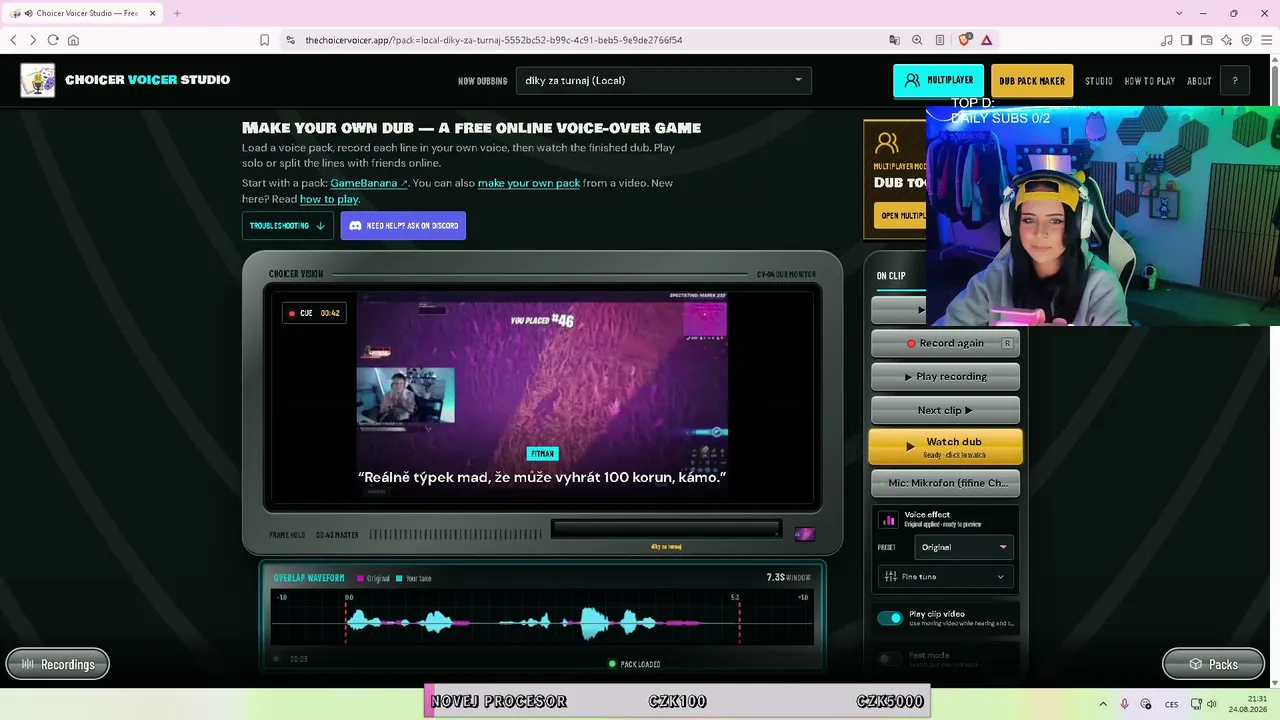Select the Choicer Voicer Studio browser tab
The image size is (1280, 720).
83,13
